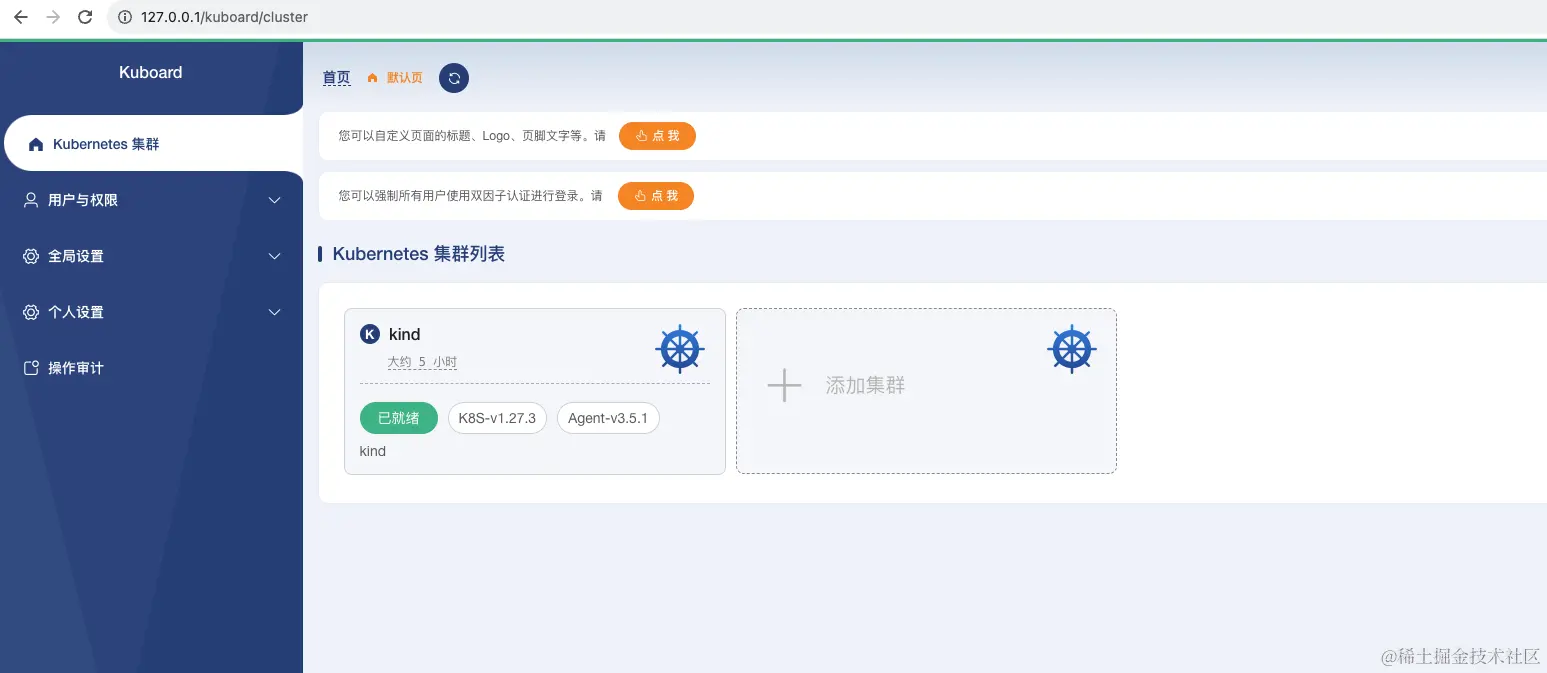Expand the 用户与权限 chevron
This screenshot has height=673, width=1547.
pos(275,200)
